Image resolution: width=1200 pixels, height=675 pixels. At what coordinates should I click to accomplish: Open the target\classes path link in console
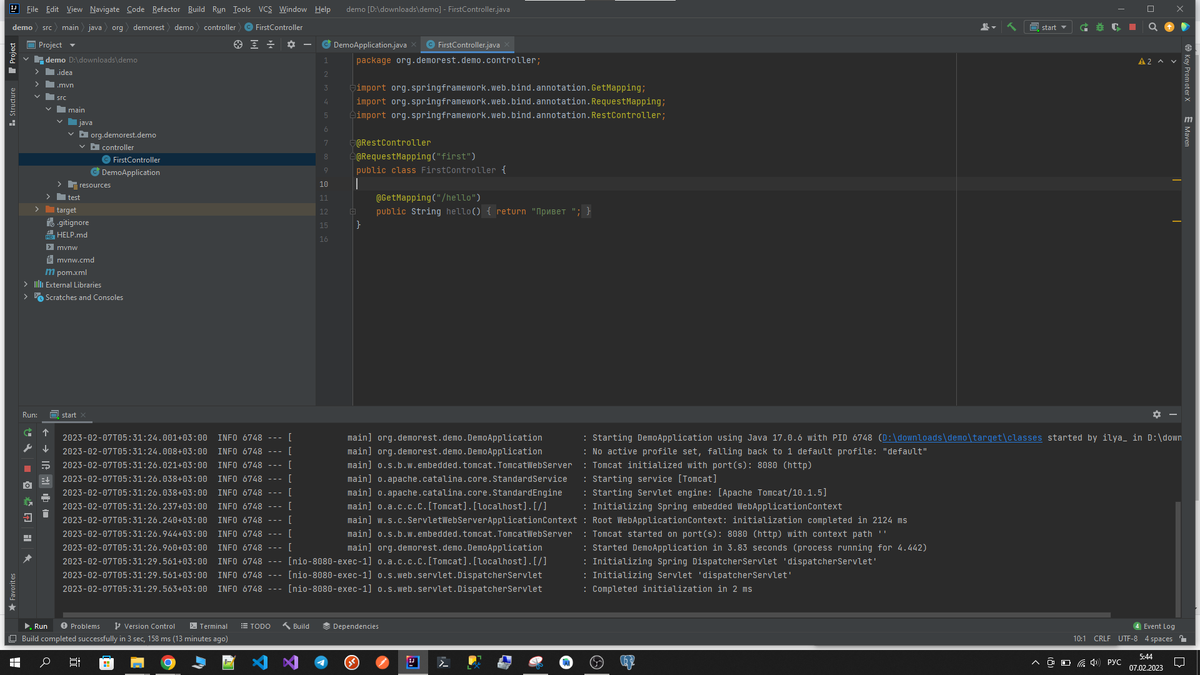pyautogui.click(x=962, y=438)
